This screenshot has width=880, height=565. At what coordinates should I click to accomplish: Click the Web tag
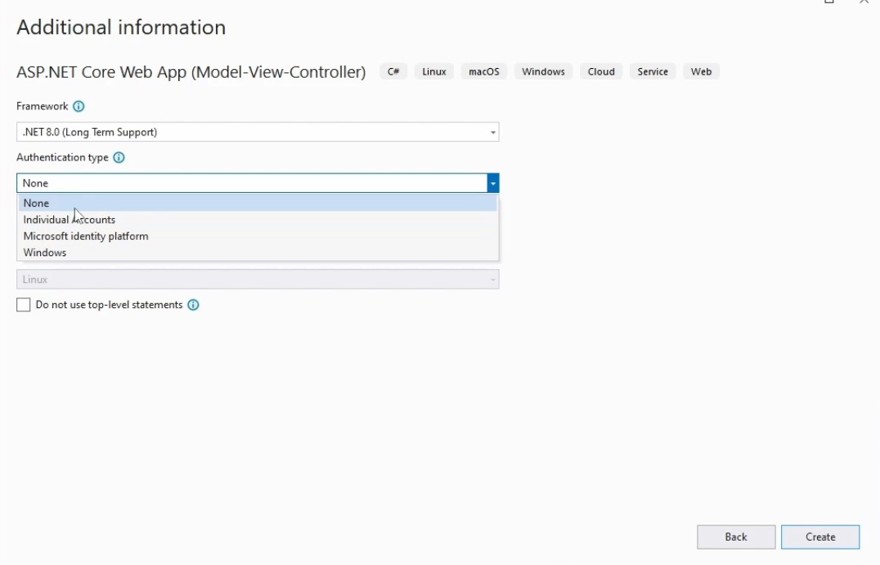coord(701,72)
